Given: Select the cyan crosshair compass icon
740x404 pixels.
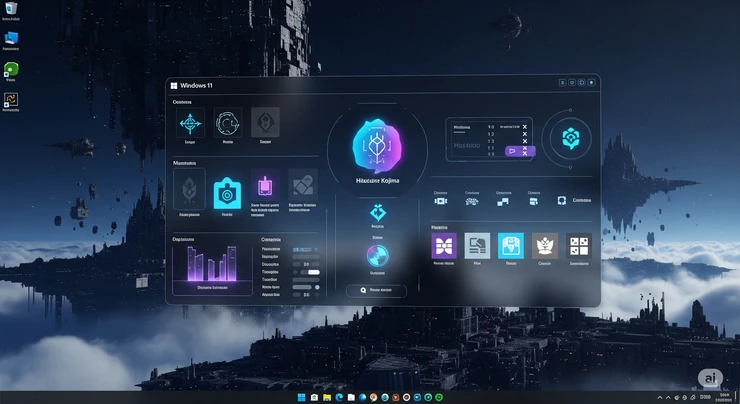Looking at the screenshot, I should [x=190, y=123].
